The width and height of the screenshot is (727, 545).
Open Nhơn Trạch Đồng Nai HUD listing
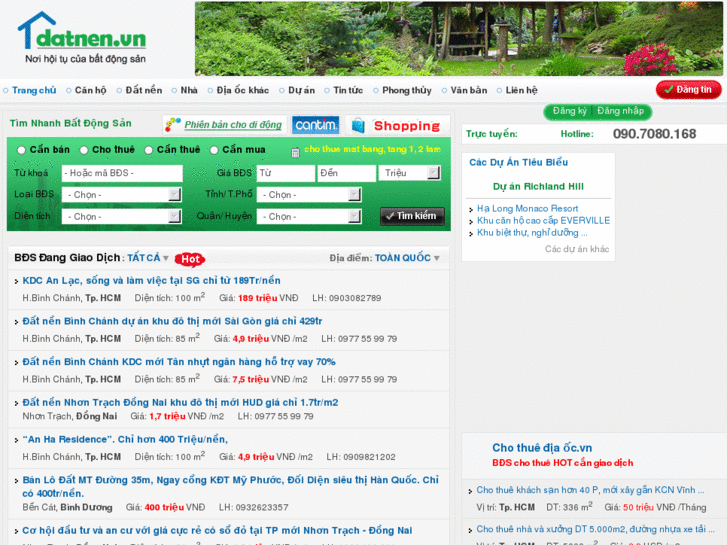click(x=180, y=402)
